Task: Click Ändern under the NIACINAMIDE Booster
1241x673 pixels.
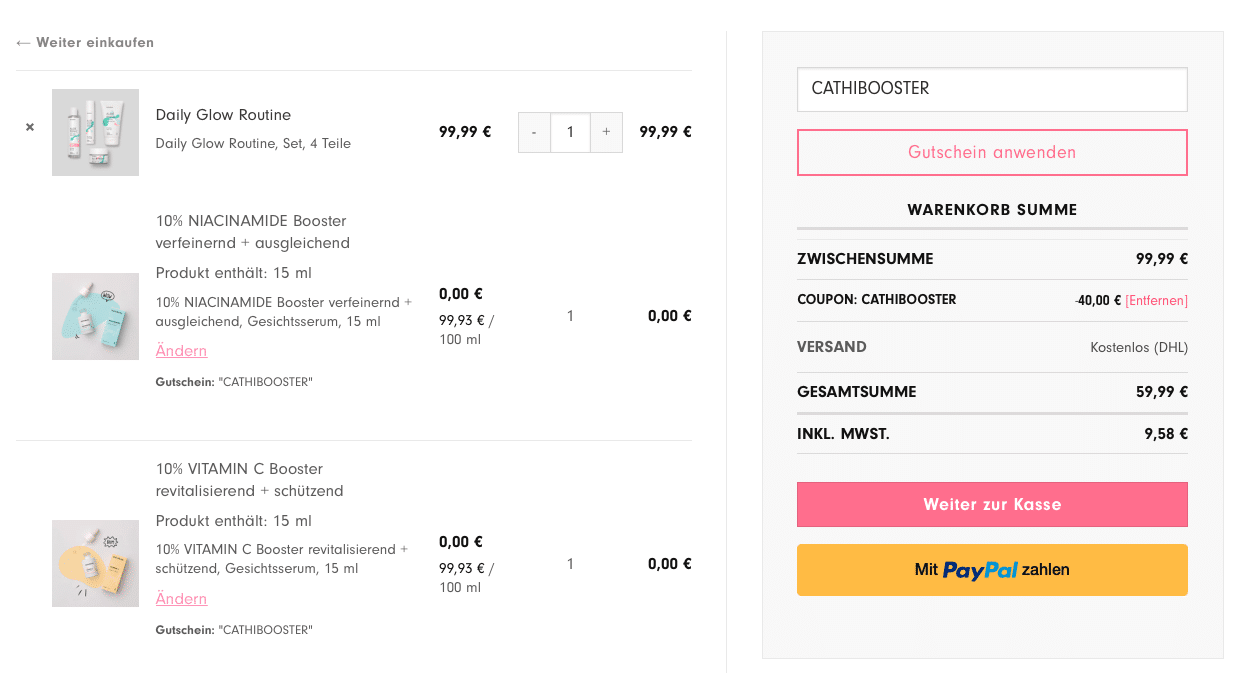Action: click(181, 350)
